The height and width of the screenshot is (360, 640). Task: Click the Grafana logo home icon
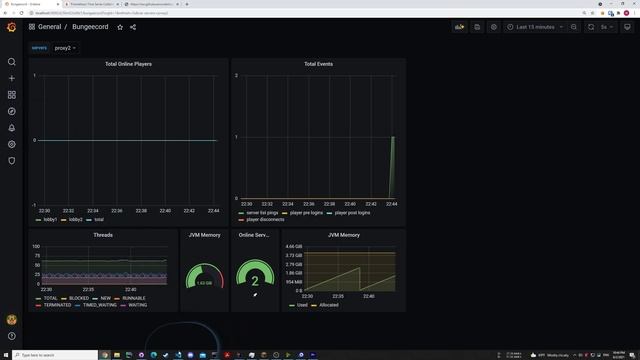[11, 27]
